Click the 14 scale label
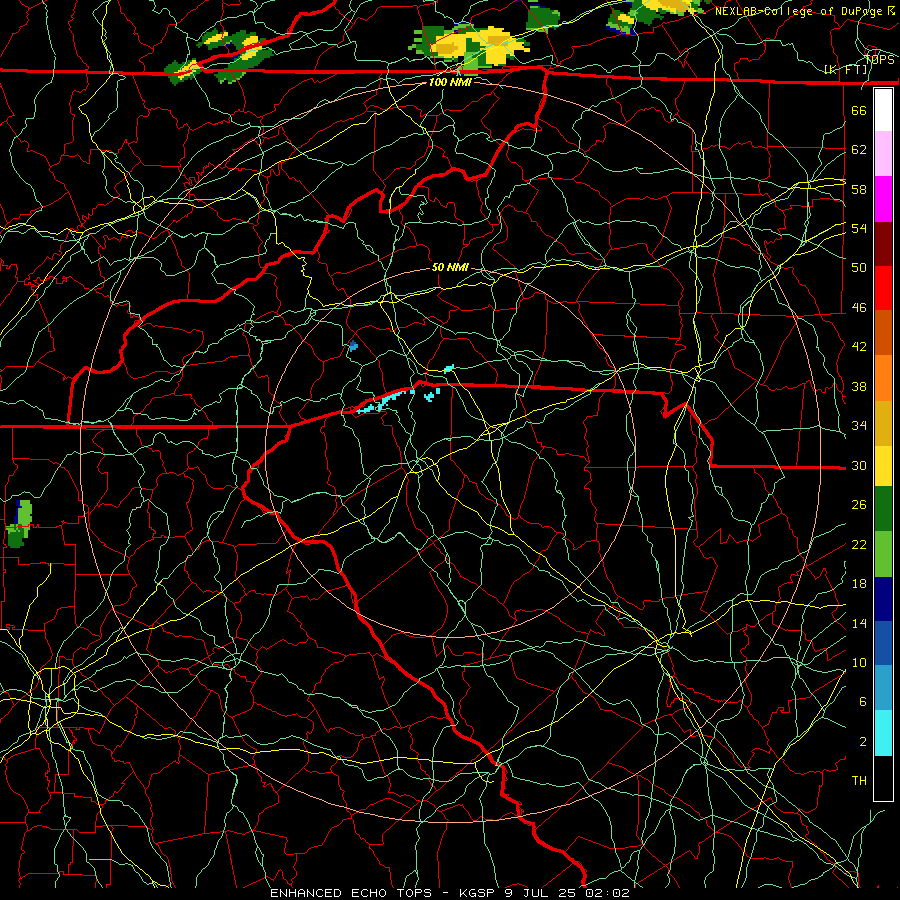 859,623
